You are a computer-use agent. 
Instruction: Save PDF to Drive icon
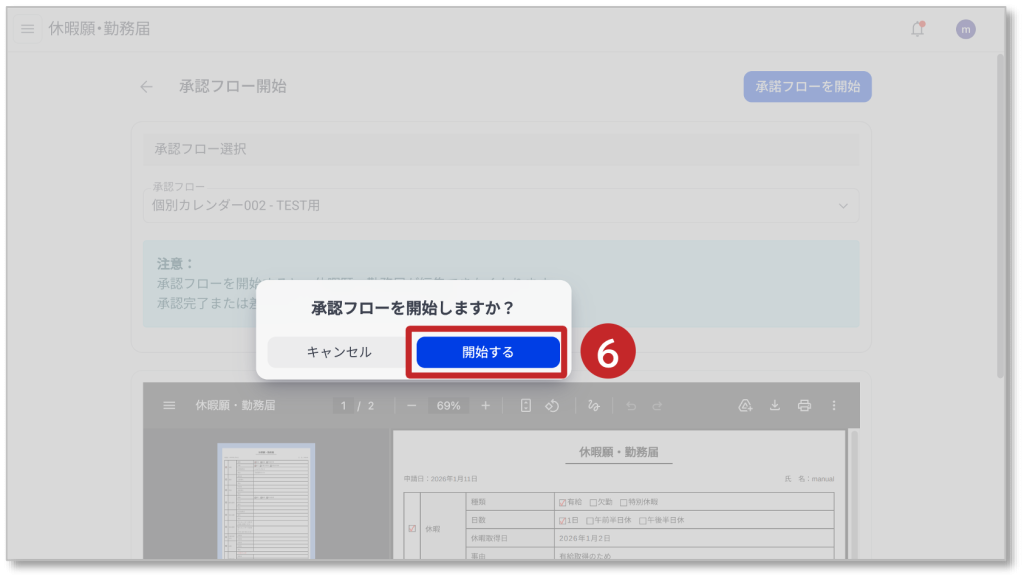745,406
